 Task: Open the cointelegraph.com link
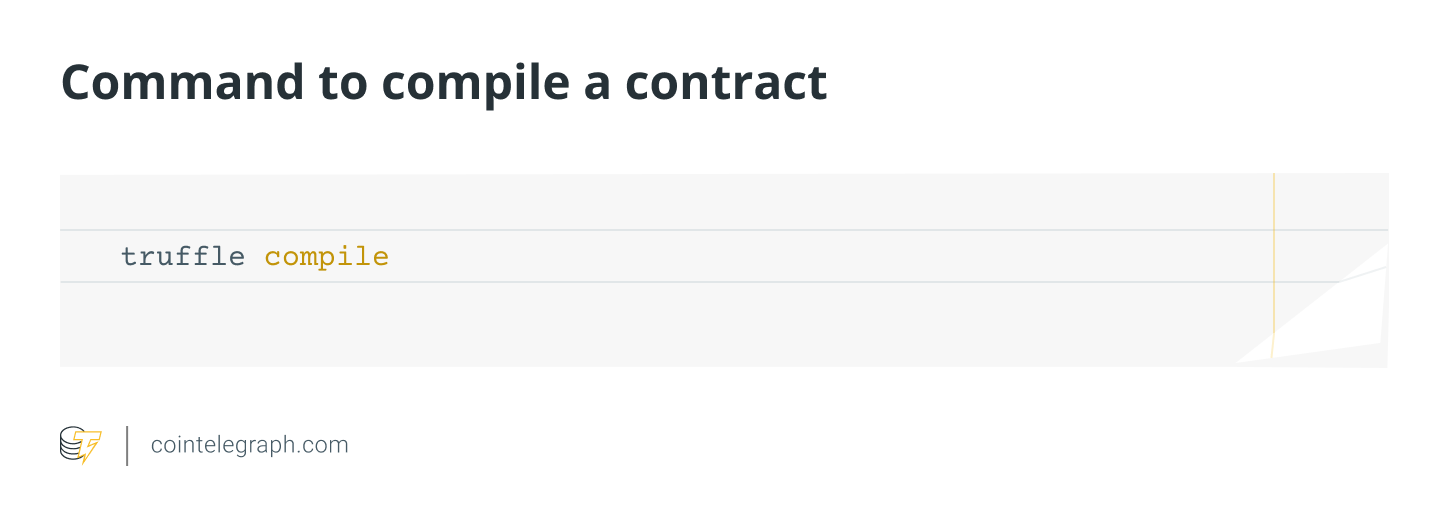pos(249,445)
